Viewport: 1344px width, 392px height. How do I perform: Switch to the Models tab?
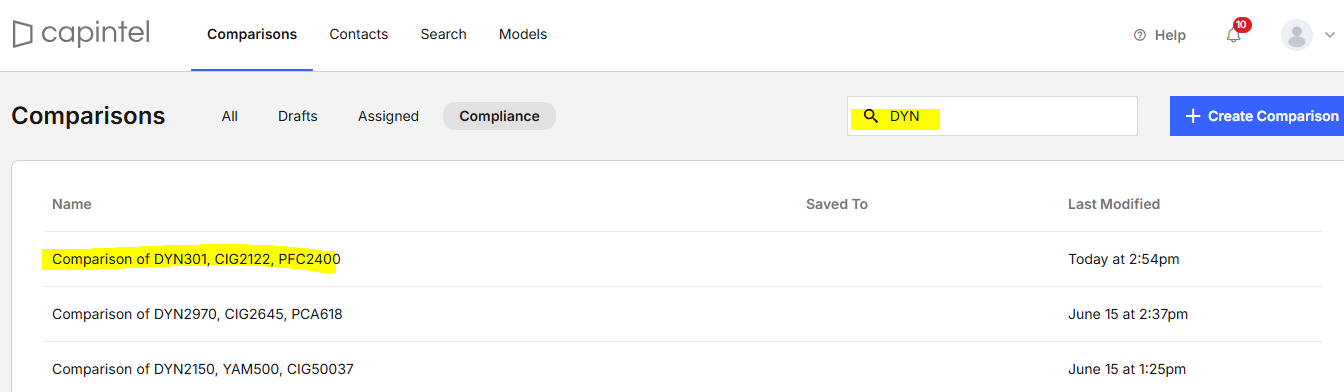[x=523, y=34]
